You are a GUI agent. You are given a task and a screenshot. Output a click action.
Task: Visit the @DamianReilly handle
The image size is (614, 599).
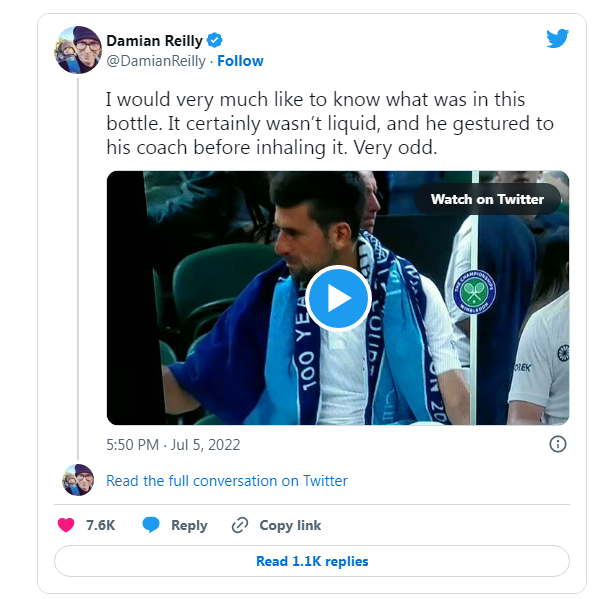(156, 61)
